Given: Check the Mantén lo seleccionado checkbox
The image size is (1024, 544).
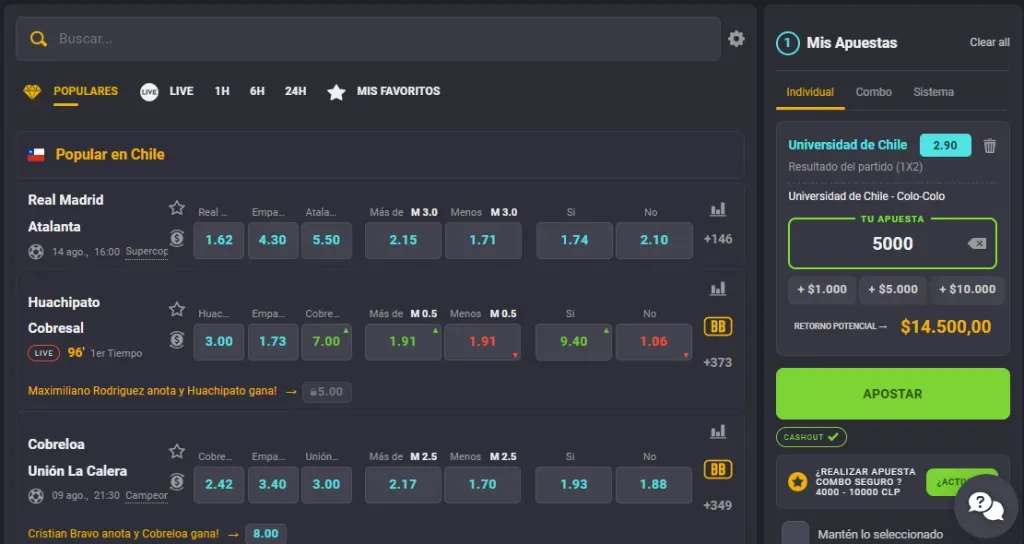Looking at the screenshot, I should [x=795, y=534].
